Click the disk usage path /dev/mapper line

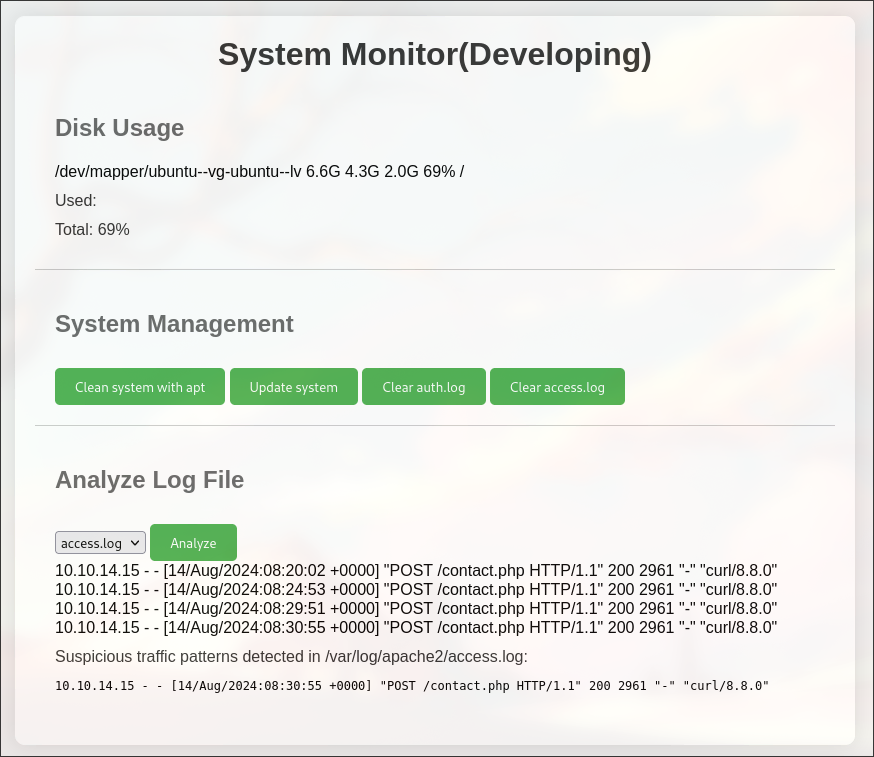click(x=260, y=171)
